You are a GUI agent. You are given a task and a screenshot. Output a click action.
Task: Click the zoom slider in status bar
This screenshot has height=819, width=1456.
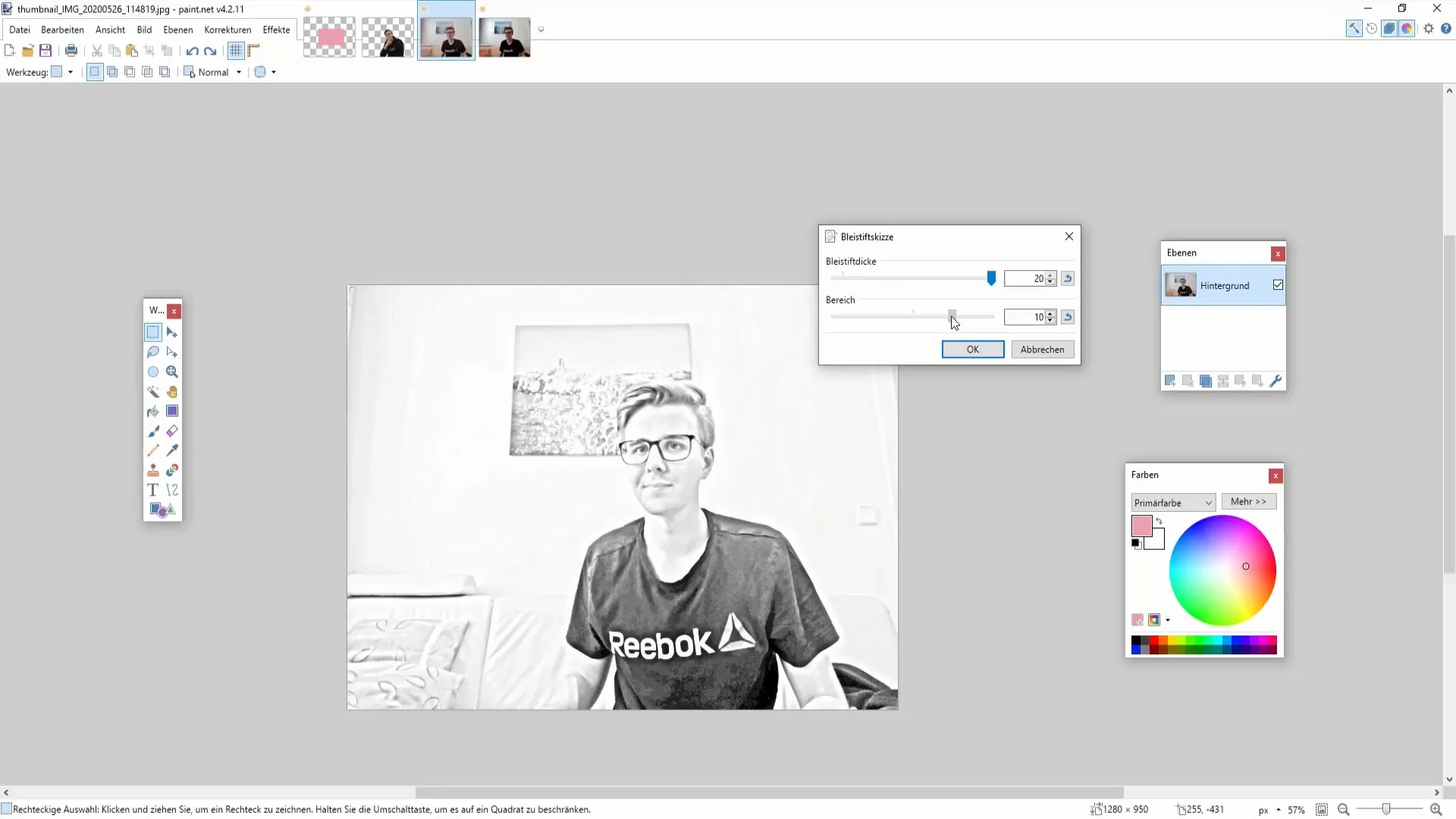click(1386, 810)
